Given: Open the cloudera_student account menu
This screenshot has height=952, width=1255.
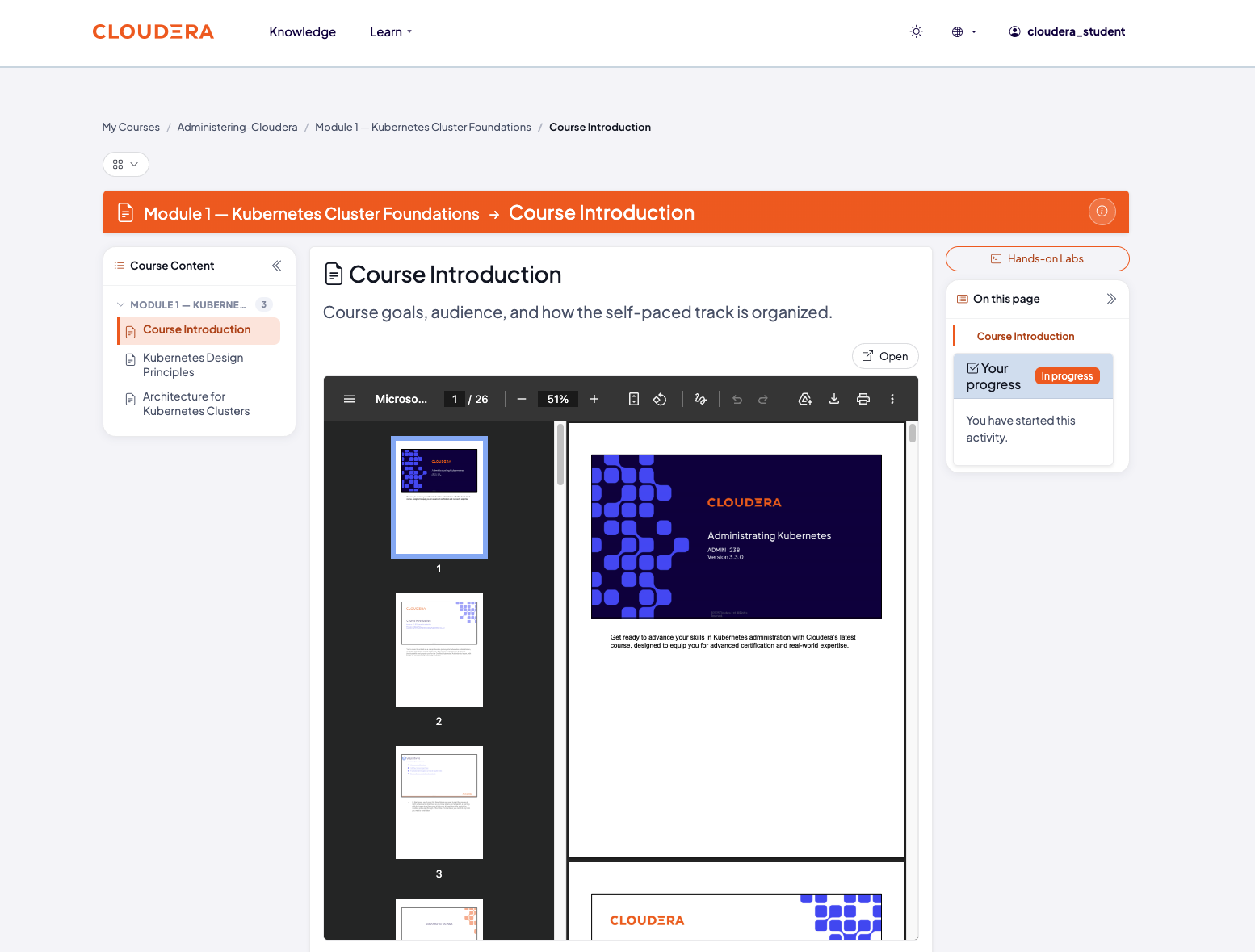Looking at the screenshot, I should pyautogui.click(x=1067, y=31).
